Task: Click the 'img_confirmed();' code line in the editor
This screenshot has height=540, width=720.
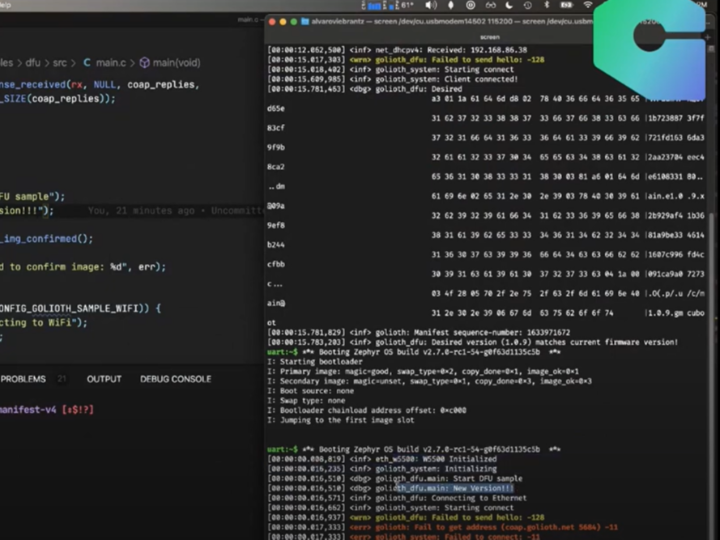Action: tap(46, 239)
